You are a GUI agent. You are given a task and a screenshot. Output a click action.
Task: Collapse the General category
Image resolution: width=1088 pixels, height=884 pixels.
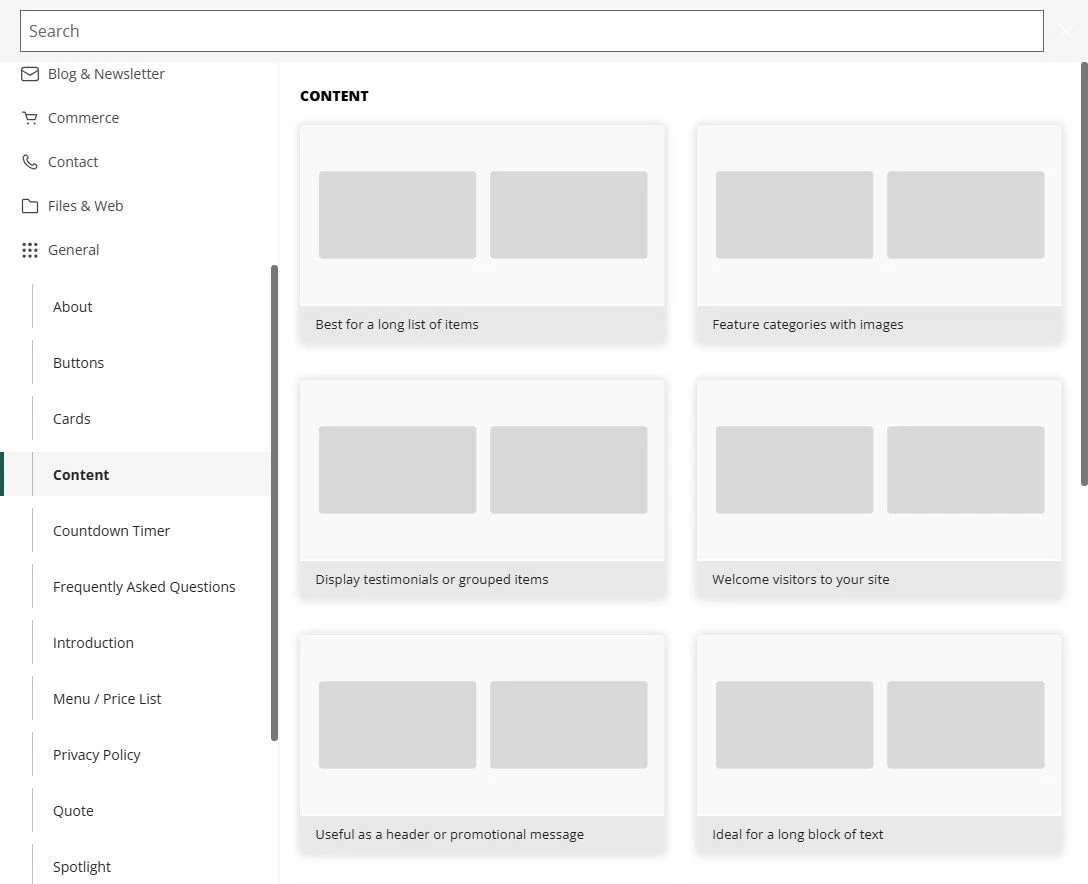pos(74,250)
